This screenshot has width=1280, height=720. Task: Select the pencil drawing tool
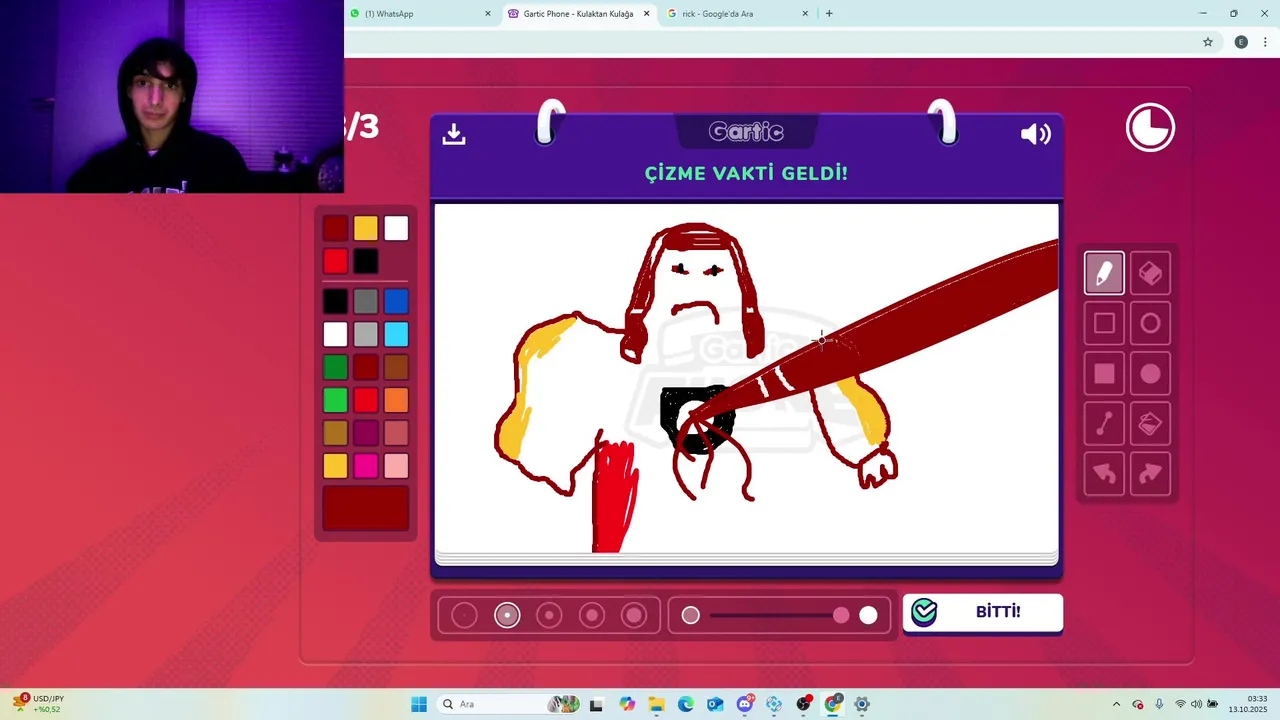click(1104, 273)
